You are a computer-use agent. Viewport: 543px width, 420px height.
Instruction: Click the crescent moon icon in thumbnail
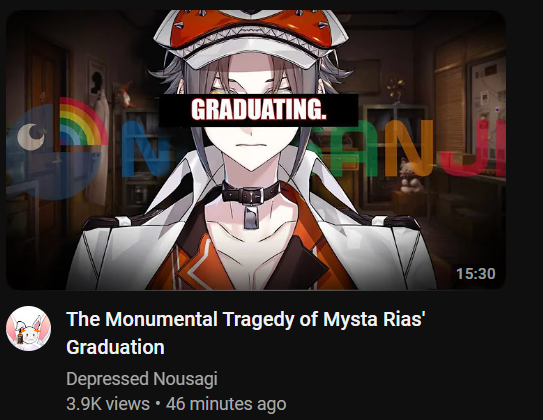coord(30,137)
